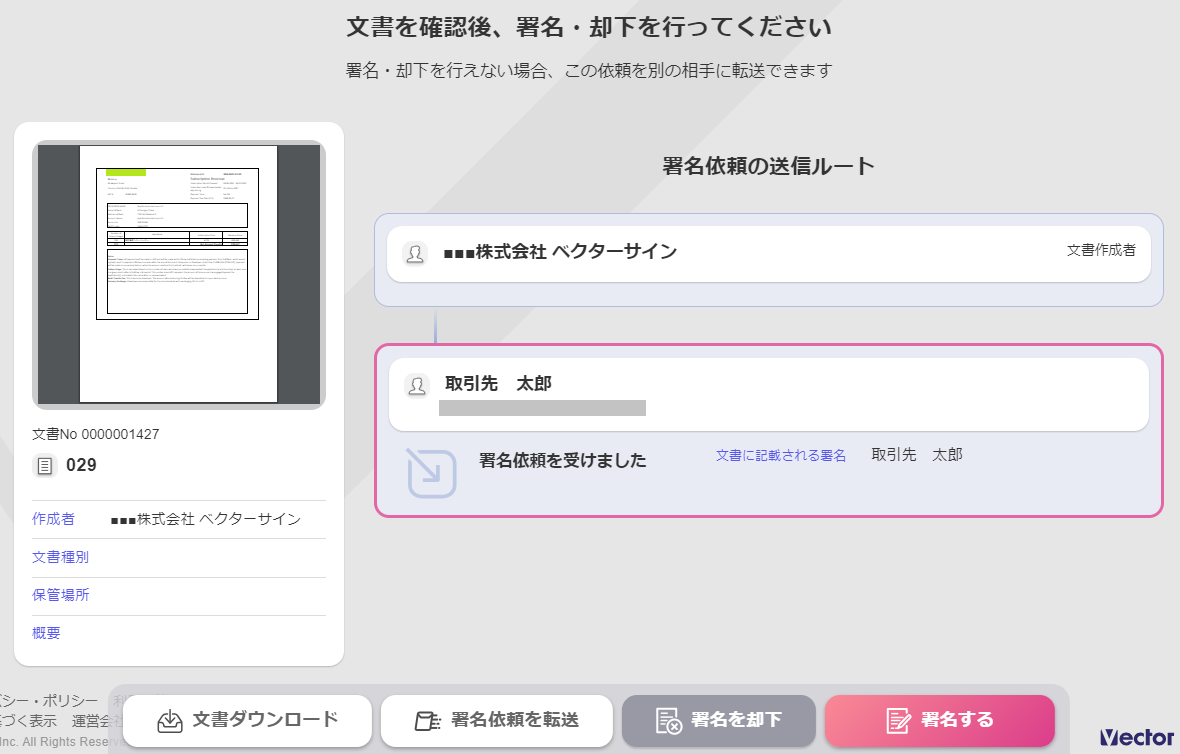Click the document title 029
Screen dimensions: 1180x754
pyautogui.click(x=81, y=465)
